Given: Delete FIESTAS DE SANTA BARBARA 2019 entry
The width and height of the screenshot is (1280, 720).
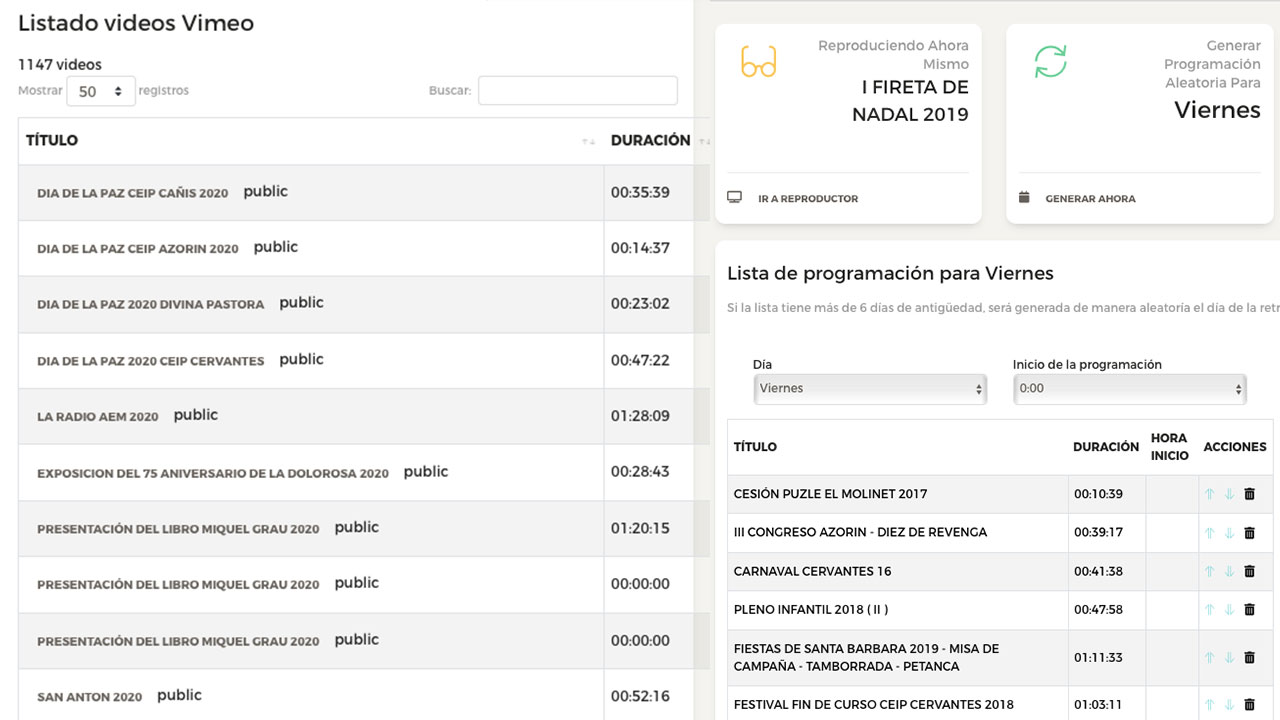Looking at the screenshot, I should pyautogui.click(x=1249, y=658).
